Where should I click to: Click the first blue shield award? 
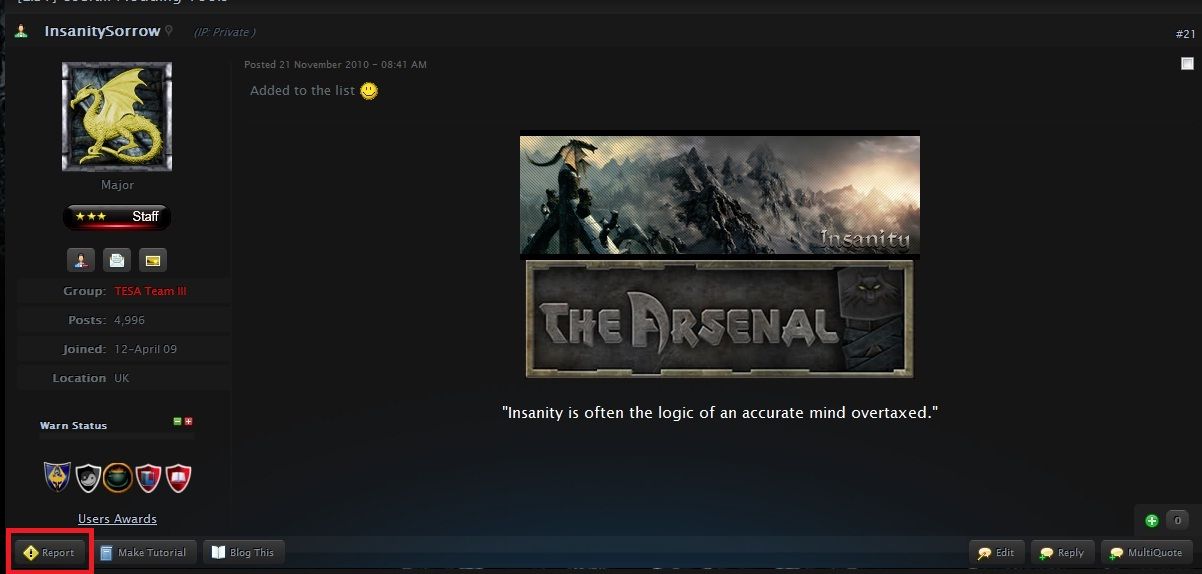[58, 478]
